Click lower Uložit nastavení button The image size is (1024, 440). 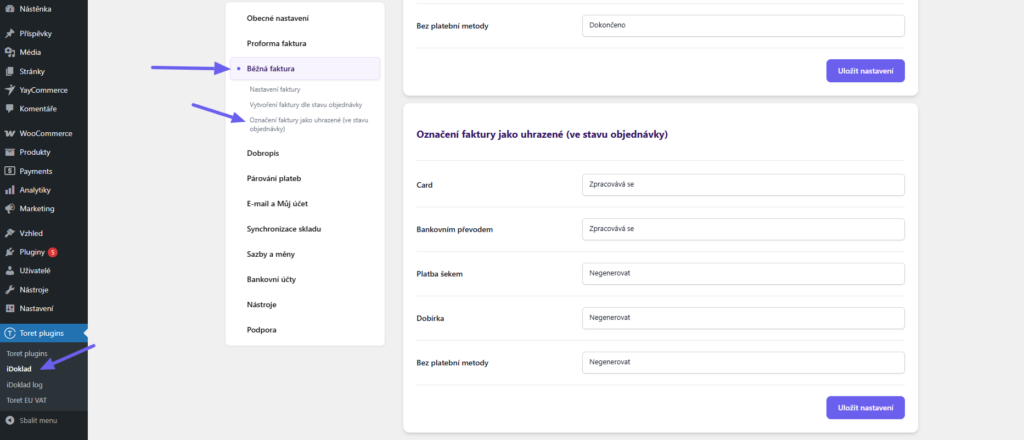pyautogui.click(x=865, y=407)
